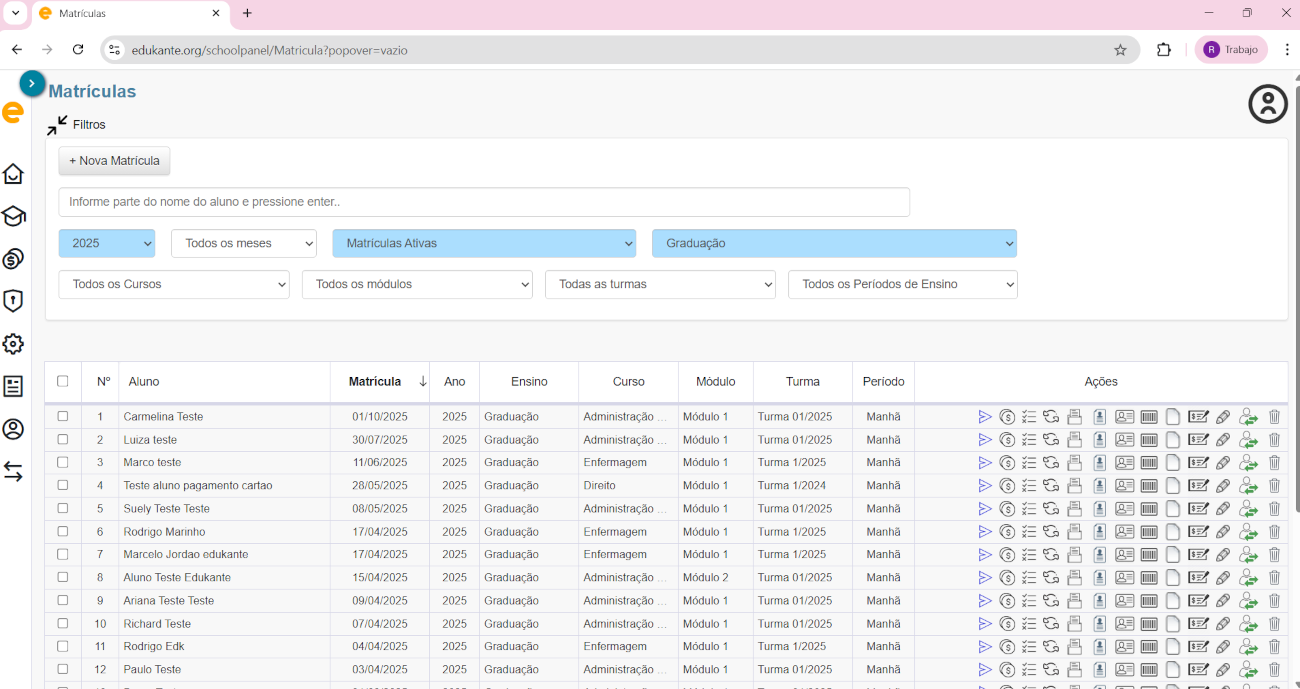This screenshot has height=689, width=1300.
Task: Select the checkbox next to Marco teste
Action: coord(63,463)
